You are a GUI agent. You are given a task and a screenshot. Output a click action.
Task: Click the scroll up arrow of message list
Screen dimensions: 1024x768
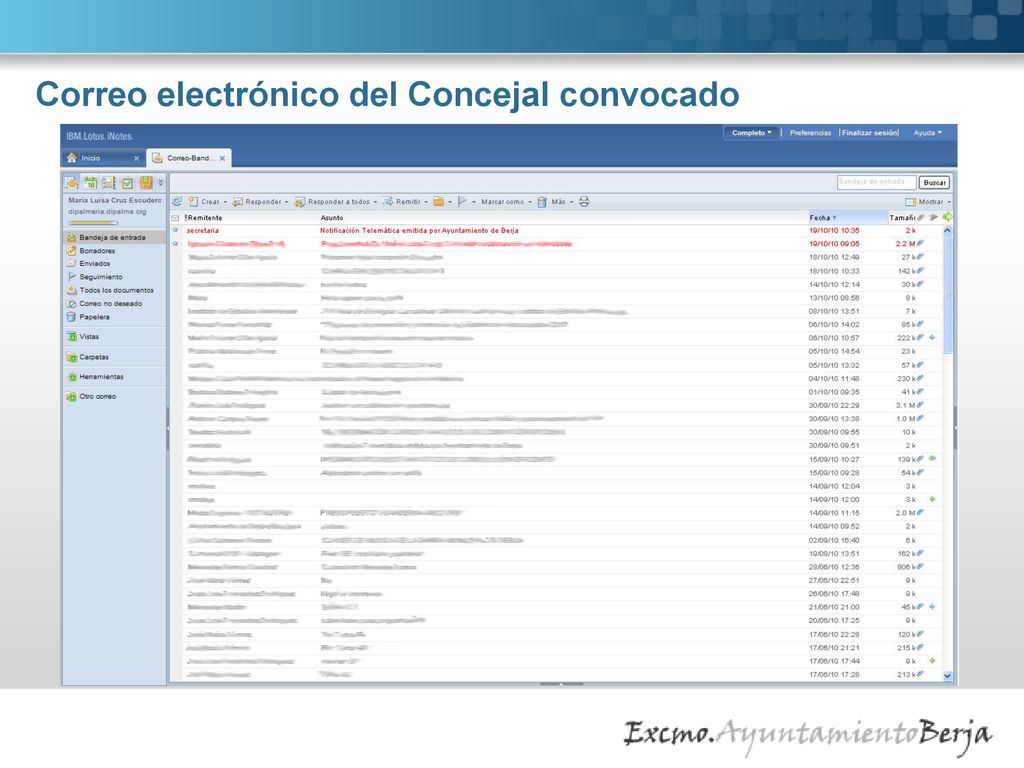948,231
